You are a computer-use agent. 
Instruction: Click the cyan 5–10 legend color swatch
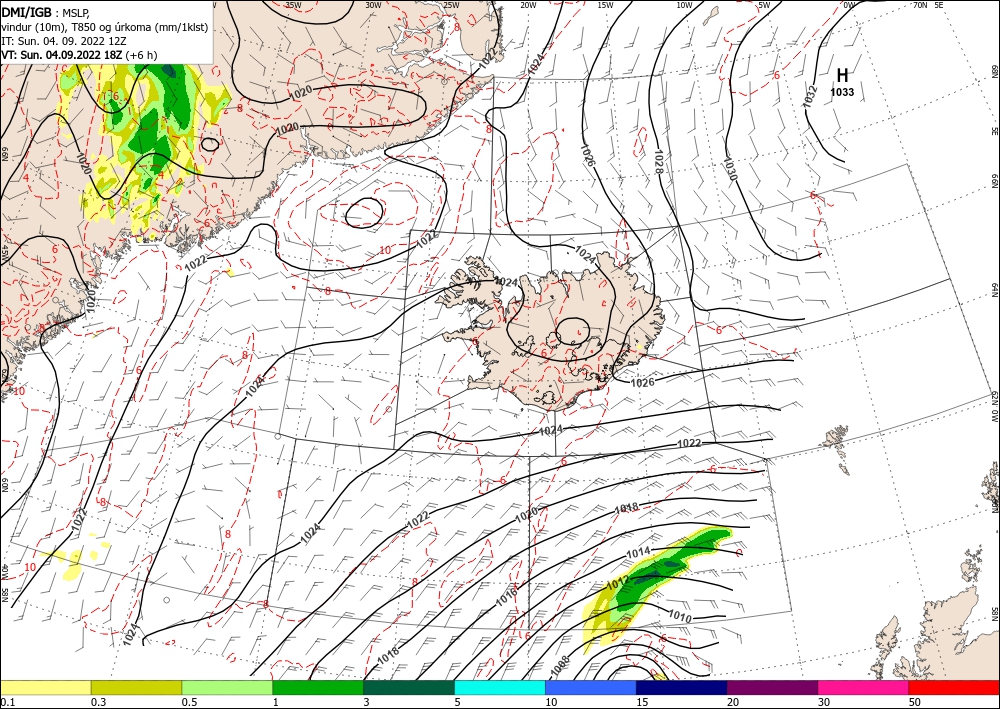pos(500,687)
